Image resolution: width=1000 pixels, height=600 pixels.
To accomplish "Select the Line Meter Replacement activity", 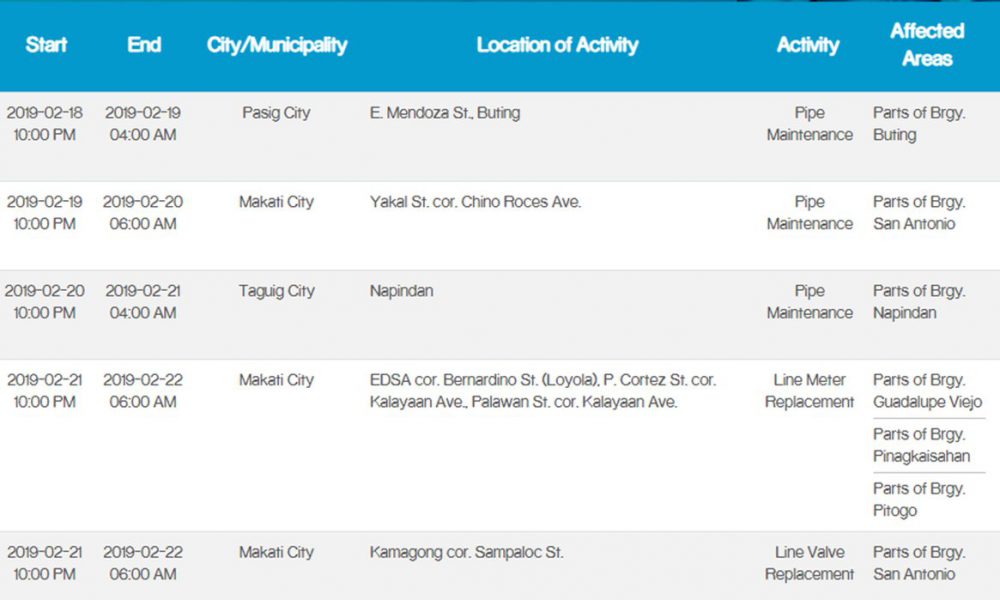I will (x=809, y=391).
